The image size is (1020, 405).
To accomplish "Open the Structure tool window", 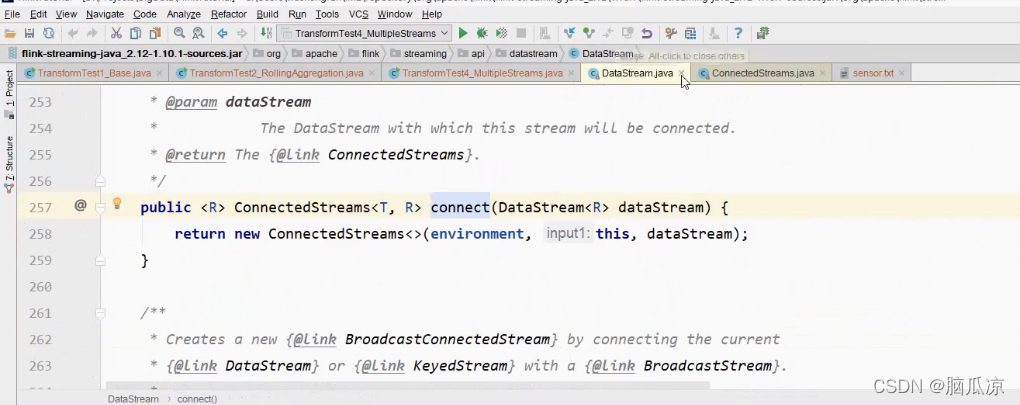I will point(9,163).
